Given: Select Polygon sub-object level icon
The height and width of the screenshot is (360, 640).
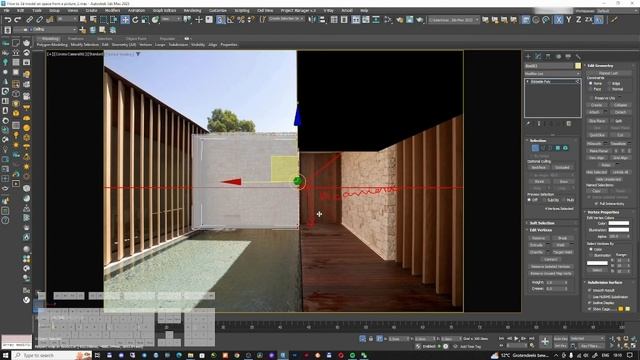Looking at the screenshot, I should point(558,148).
